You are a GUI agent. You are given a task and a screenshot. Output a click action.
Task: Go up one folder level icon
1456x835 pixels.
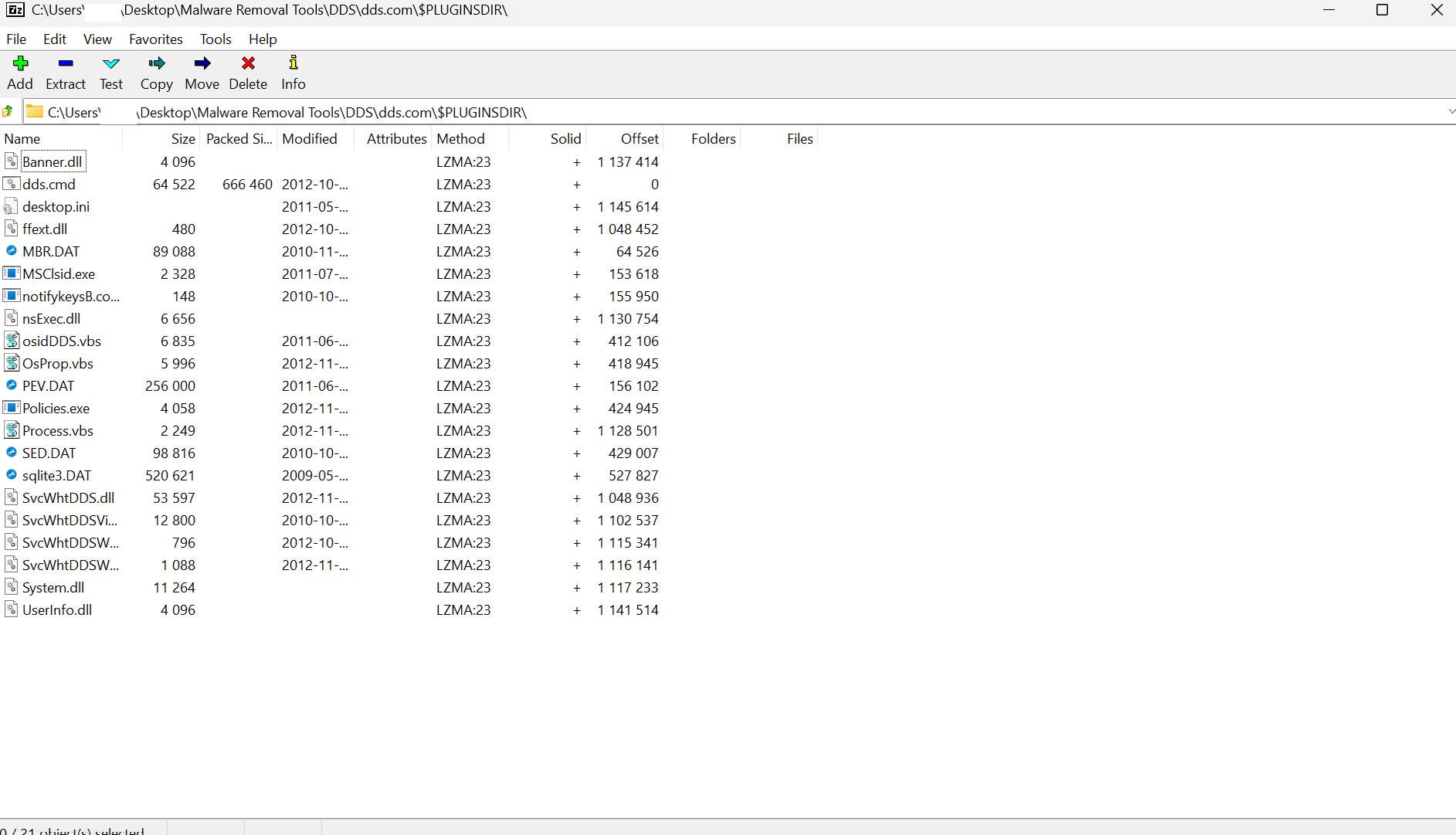(8, 112)
